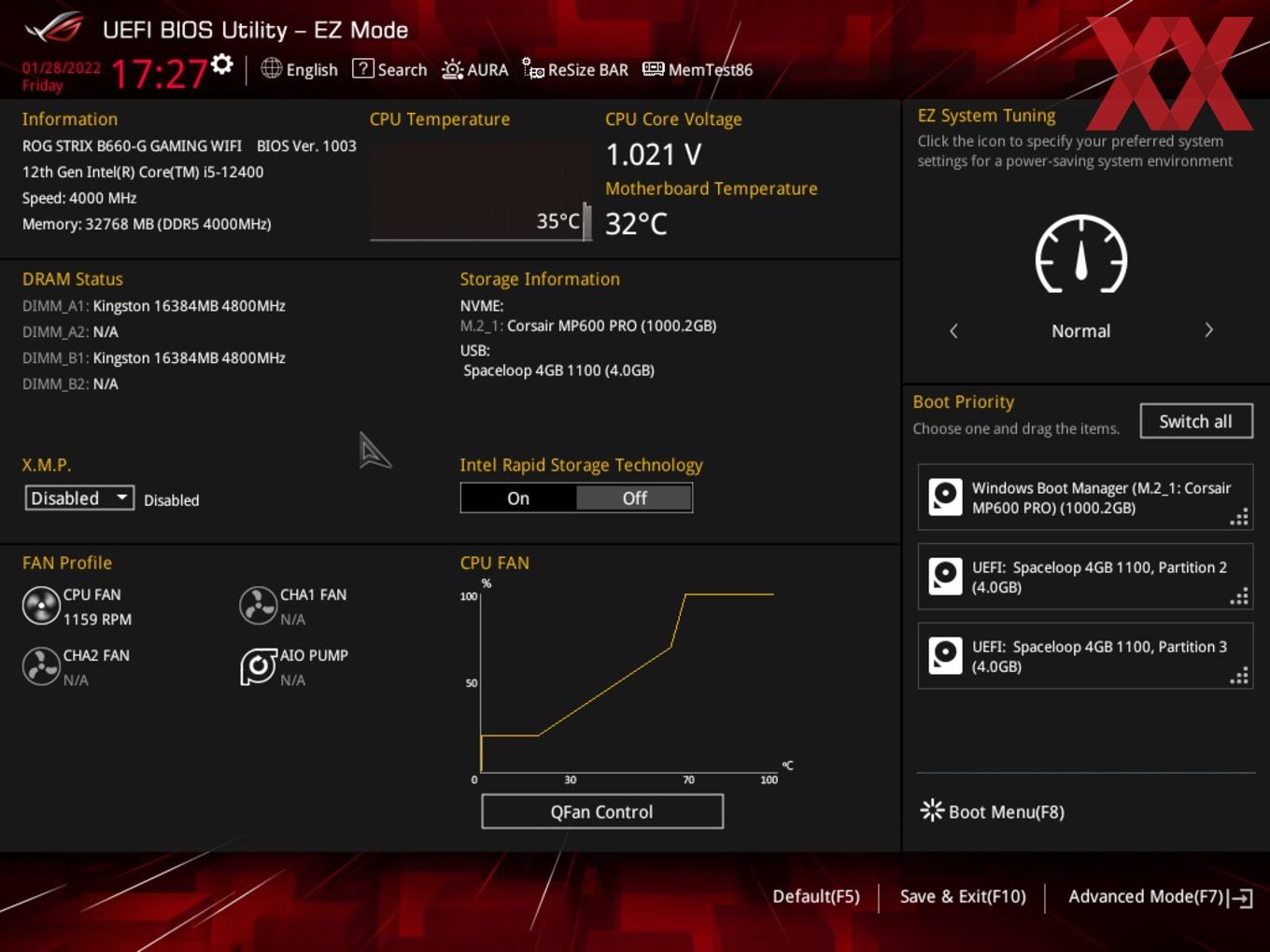Click the drag handle on Windows Boot Manager

coord(1239,517)
